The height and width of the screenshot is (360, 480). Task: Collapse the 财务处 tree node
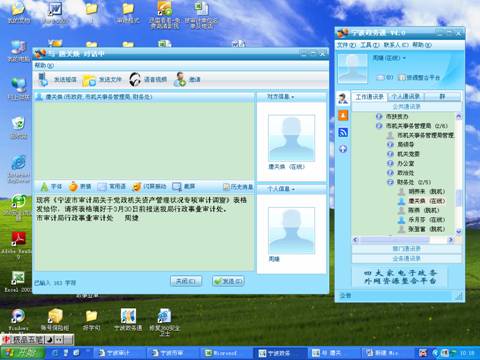point(390,182)
